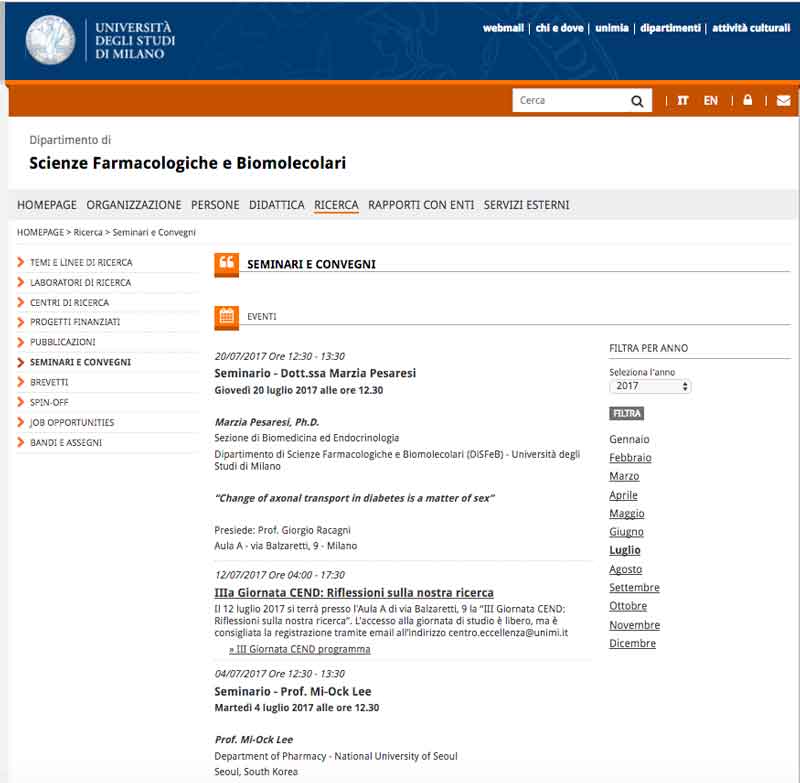The width and height of the screenshot is (800, 783).
Task: Filter events by Settembre
Action: 634,587
